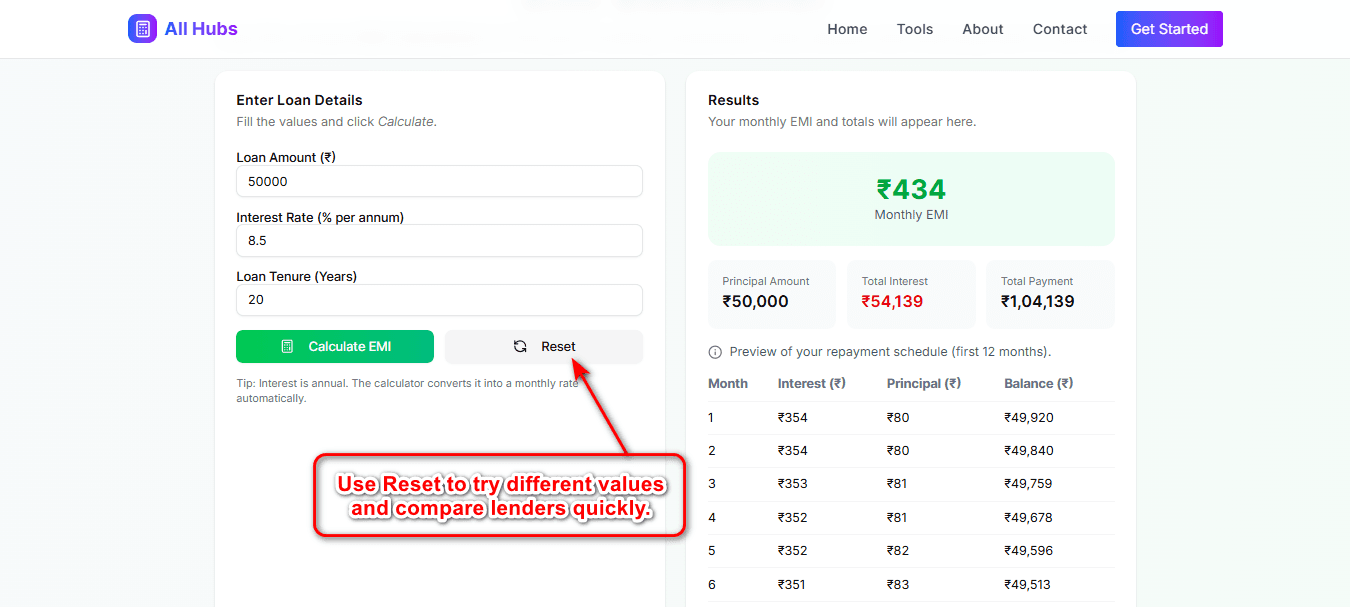Click the refresh icon in Reset button
The image size is (1350, 607).
[x=520, y=347]
